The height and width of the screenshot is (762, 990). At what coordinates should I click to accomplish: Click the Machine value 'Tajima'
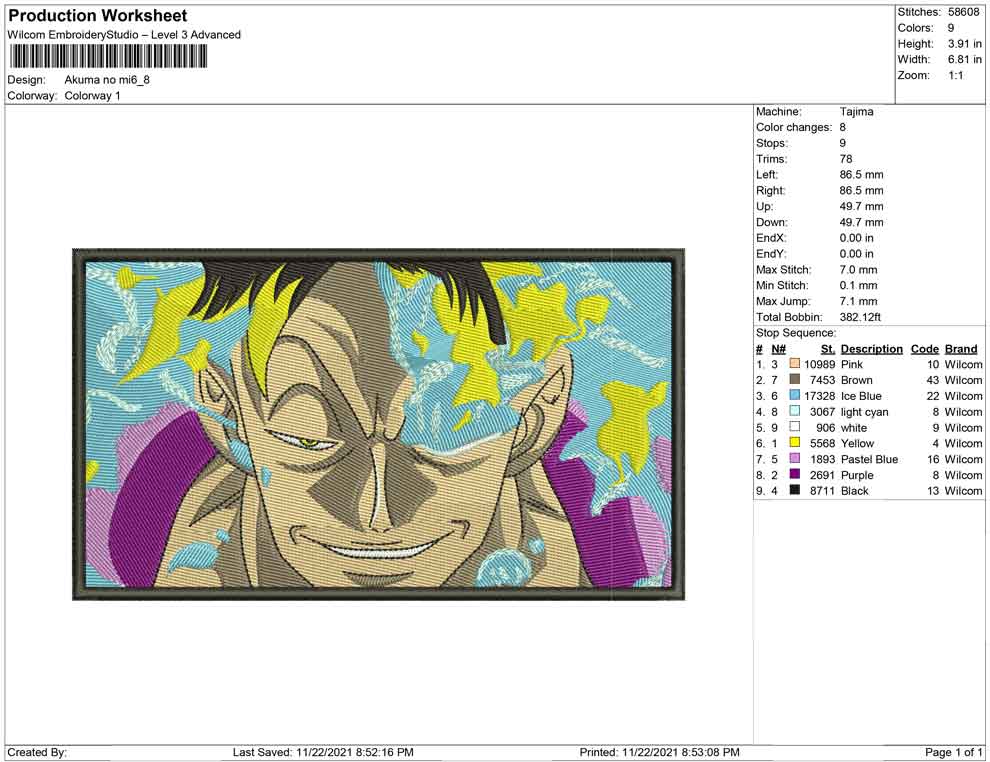click(x=856, y=112)
